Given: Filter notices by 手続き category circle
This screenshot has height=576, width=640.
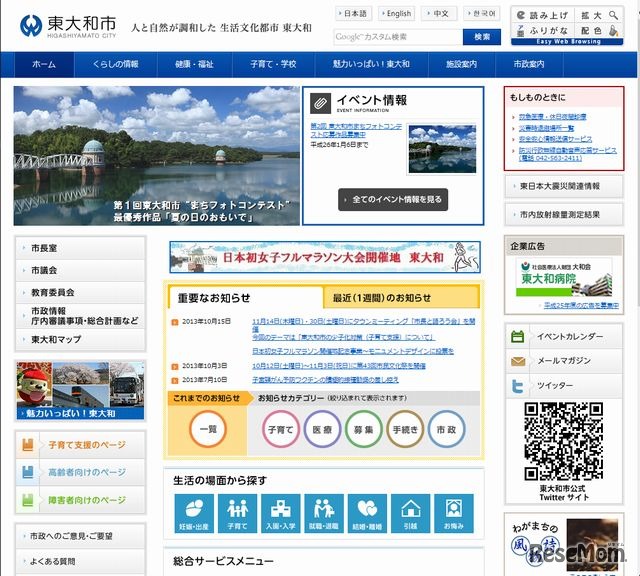Looking at the screenshot, I should (405, 429).
